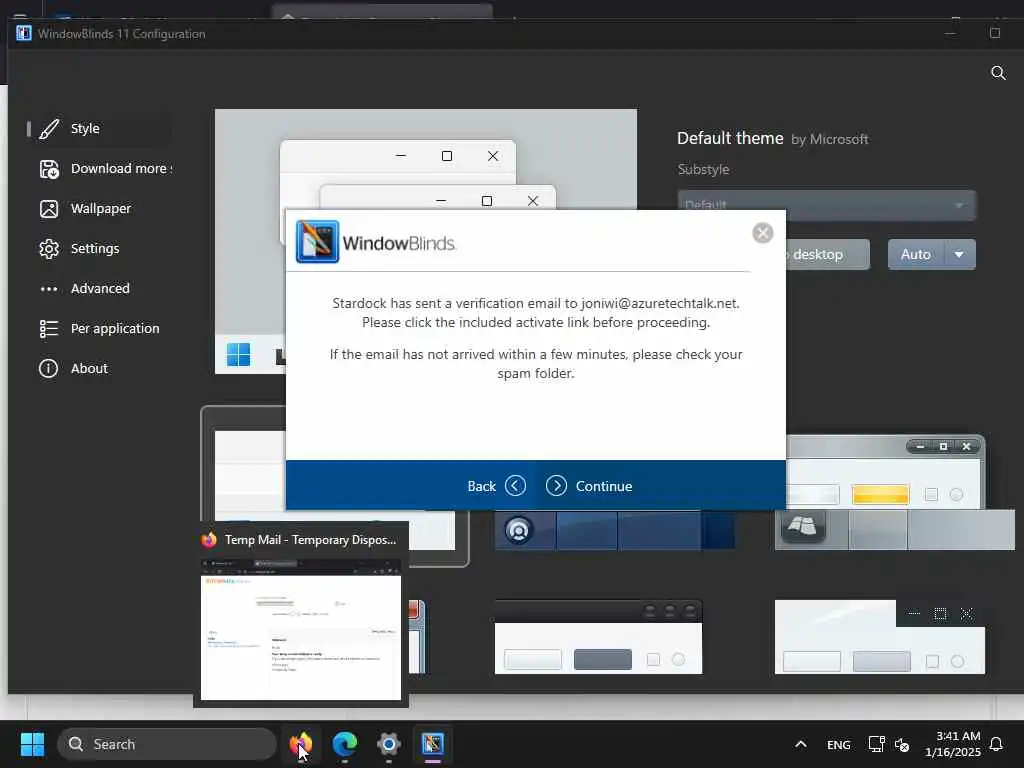Click the Style paintbrush icon
The image size is (1024, 768).
coord(48,129)
